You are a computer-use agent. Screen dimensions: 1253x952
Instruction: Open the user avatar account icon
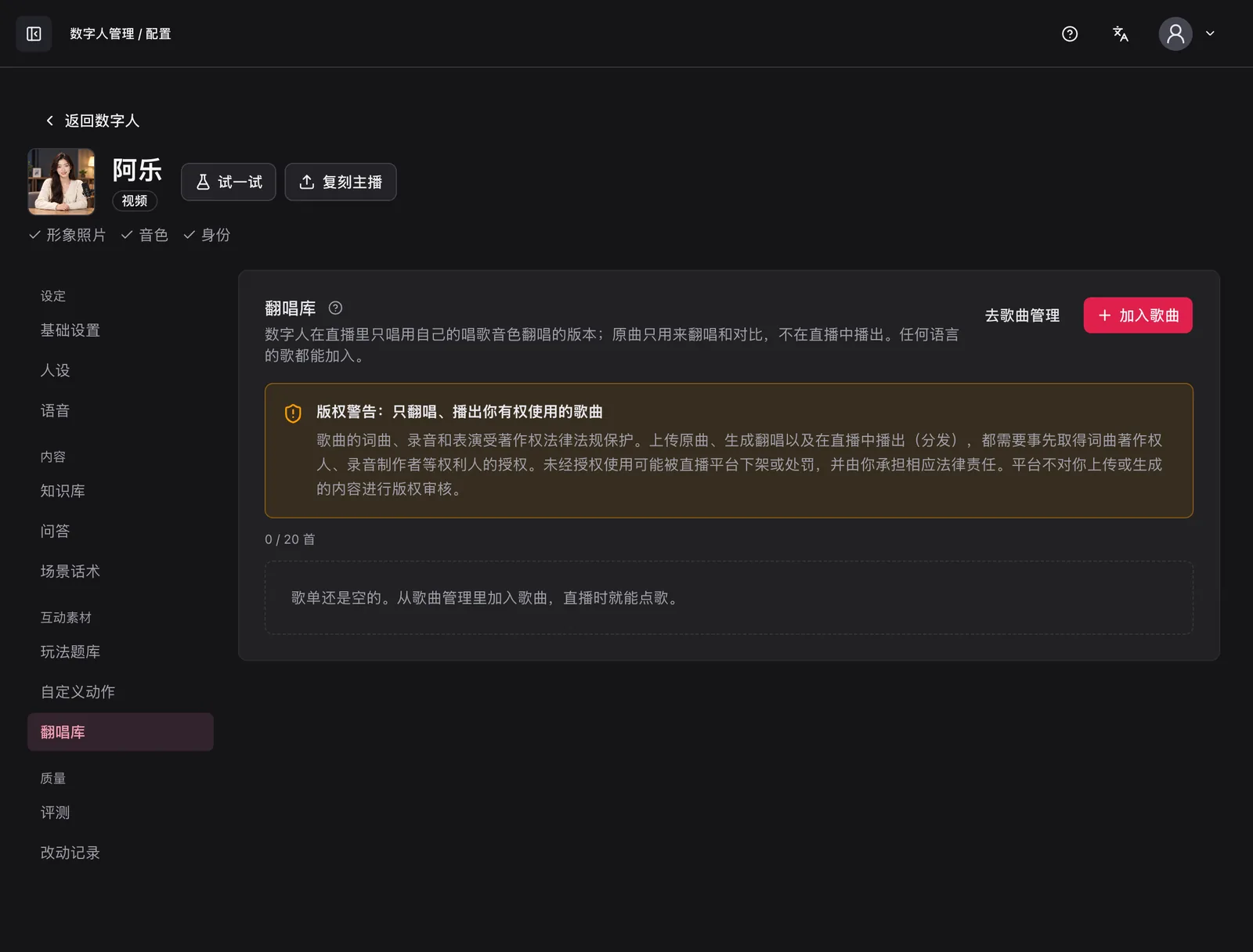(1175, 34)
